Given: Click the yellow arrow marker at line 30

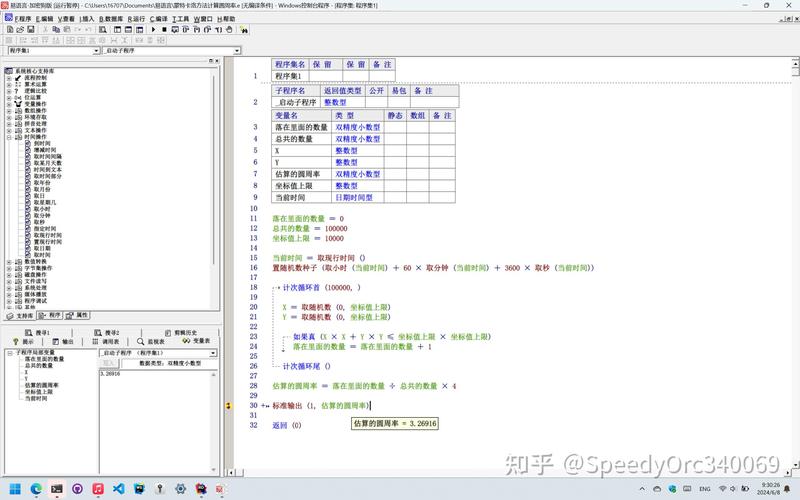Looking at the screenshot, I should 228,406.
